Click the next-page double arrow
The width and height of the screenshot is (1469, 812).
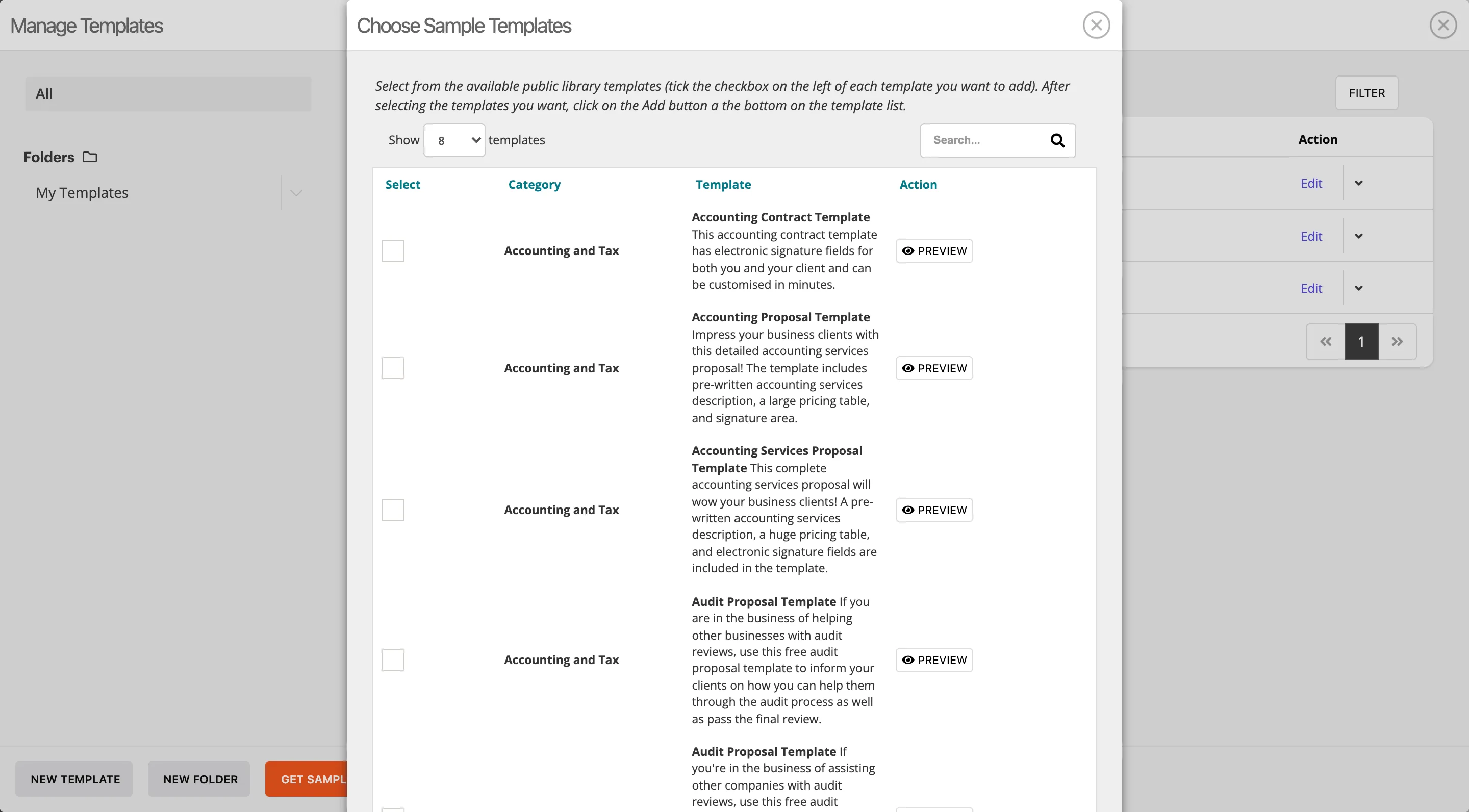point(1398,341)
